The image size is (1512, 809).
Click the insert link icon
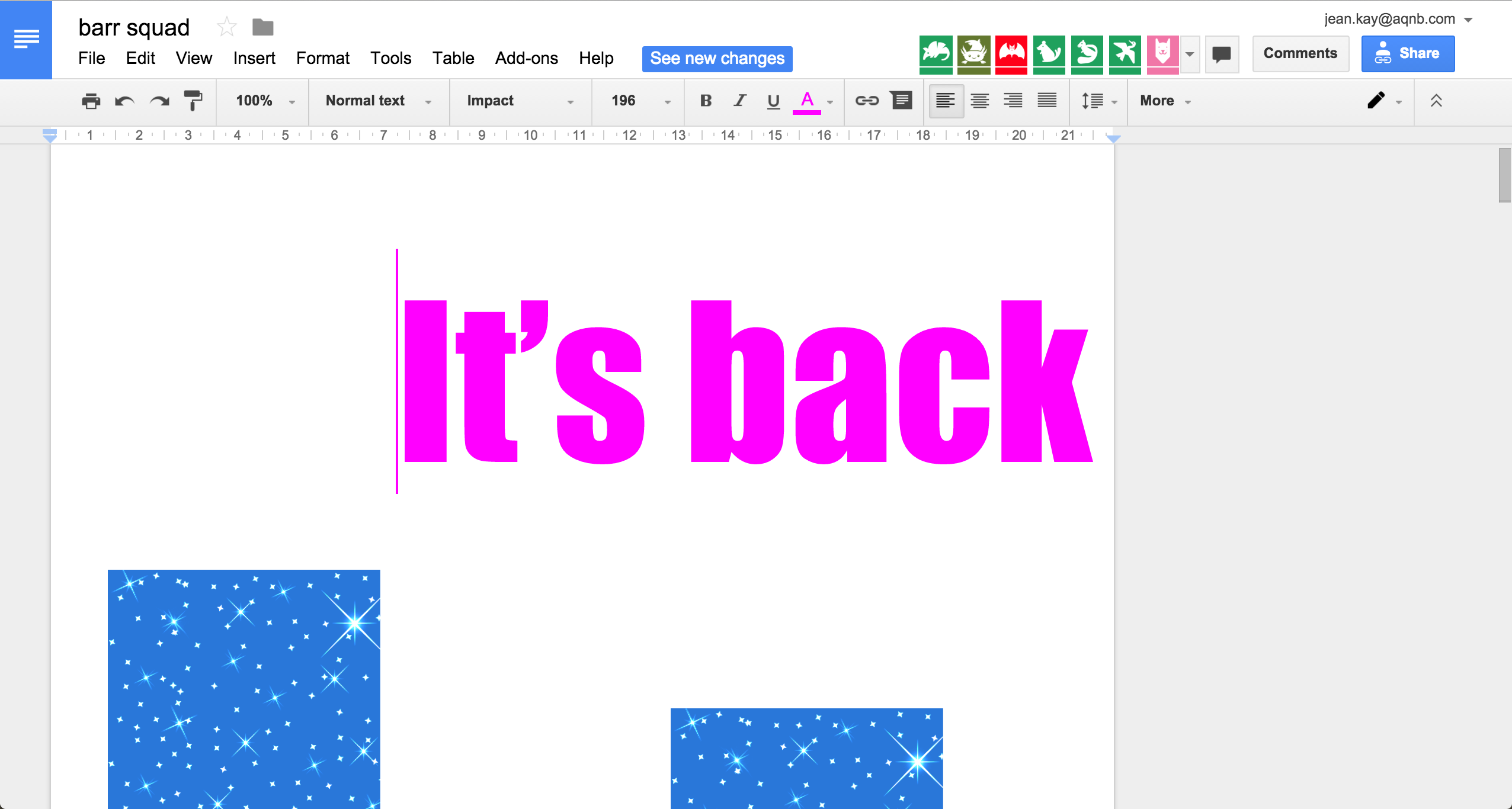(x=867, y=101)
